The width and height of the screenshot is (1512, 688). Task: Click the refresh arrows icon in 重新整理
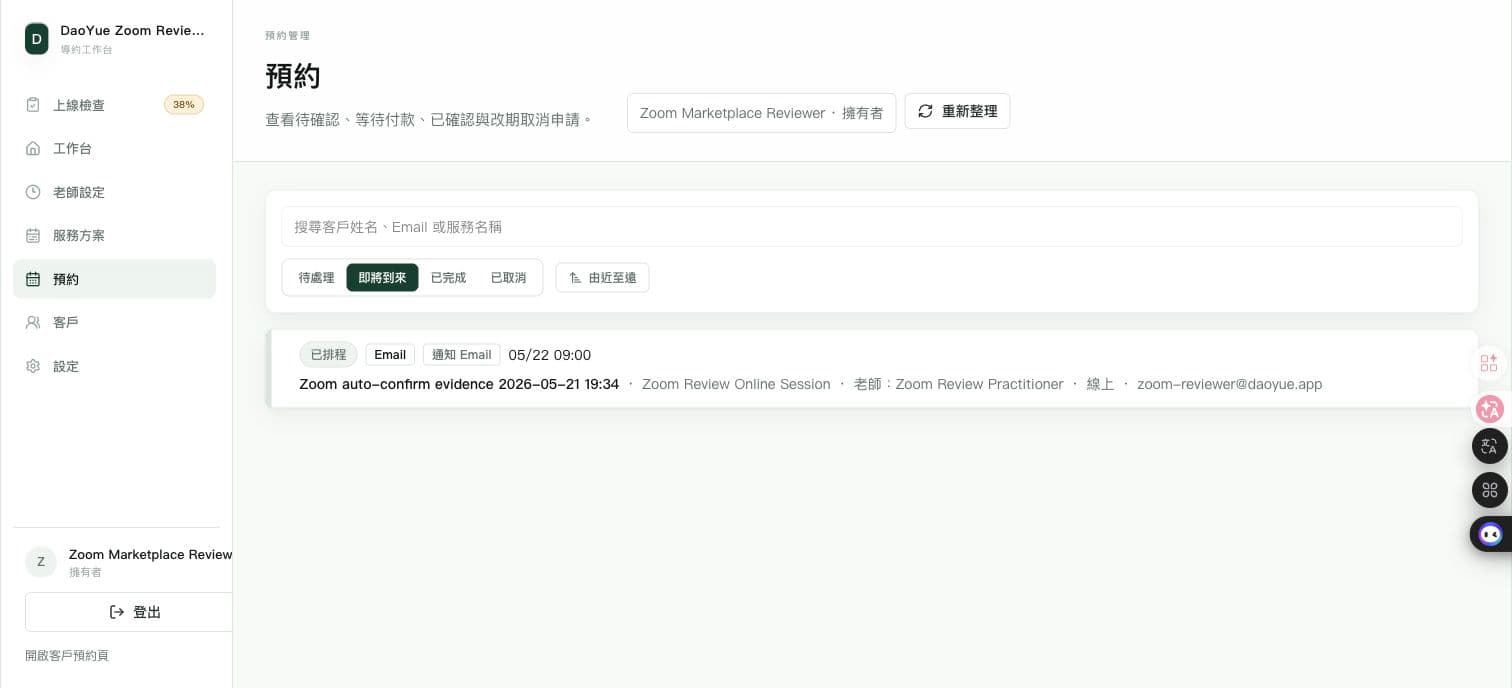pyautogui.click(x=925, y=111)
